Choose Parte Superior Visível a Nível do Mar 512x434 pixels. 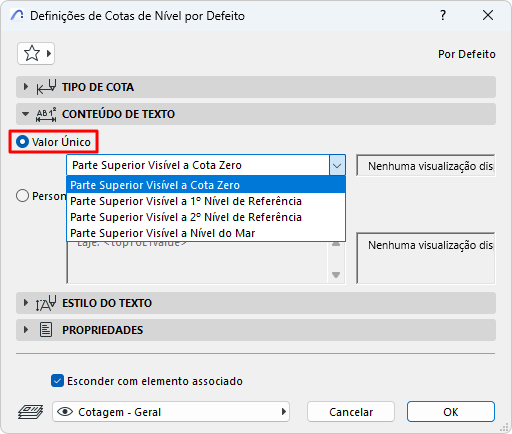[206, 233]
